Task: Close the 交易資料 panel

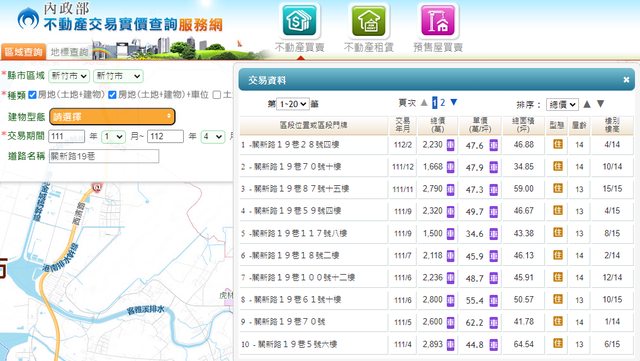Action: tap(626, 80)
